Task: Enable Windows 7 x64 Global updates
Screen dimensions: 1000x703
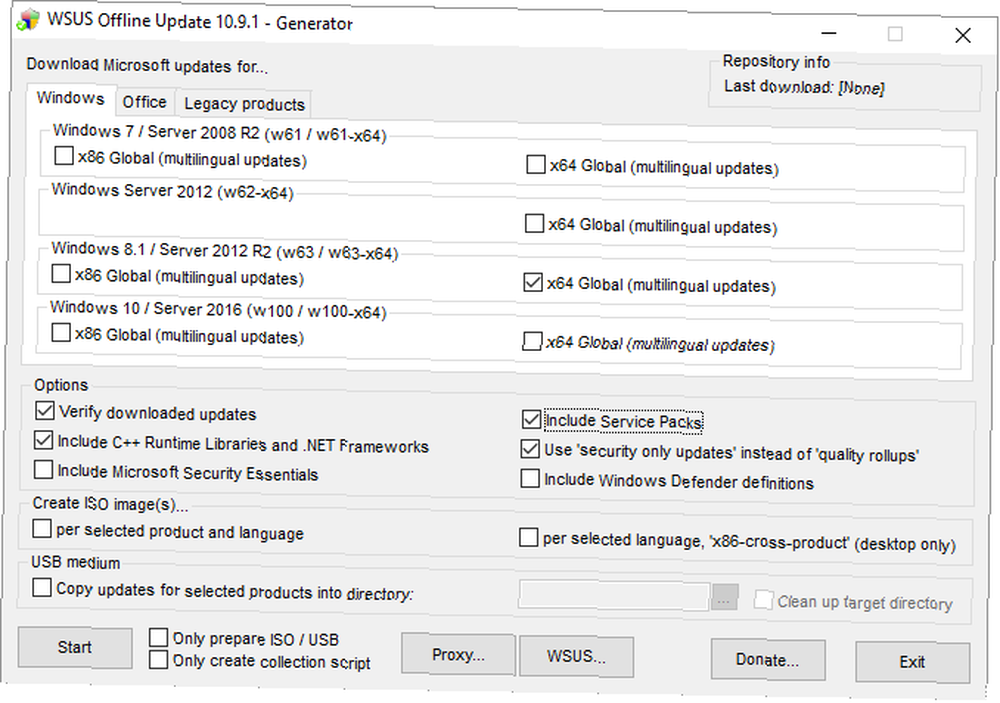Action: point(536,165)
